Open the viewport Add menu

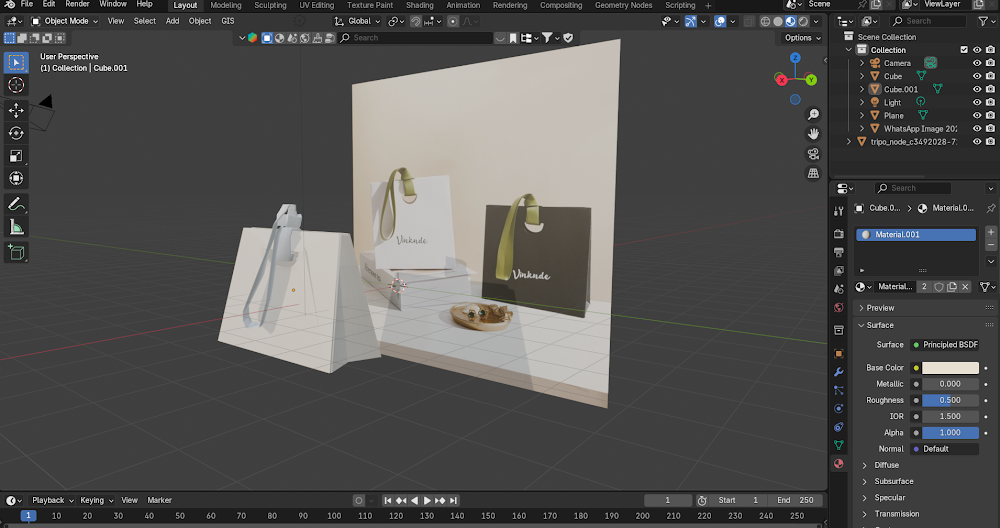[x=172, y=21]
